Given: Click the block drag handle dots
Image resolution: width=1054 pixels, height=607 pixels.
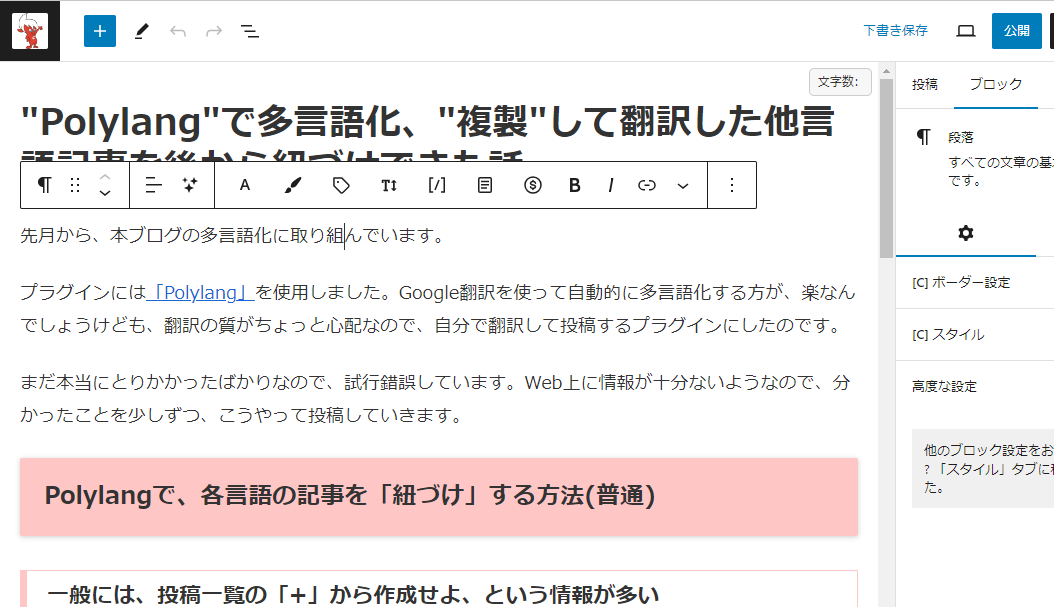Looking at the screenshot, I should tap(75, 185).
